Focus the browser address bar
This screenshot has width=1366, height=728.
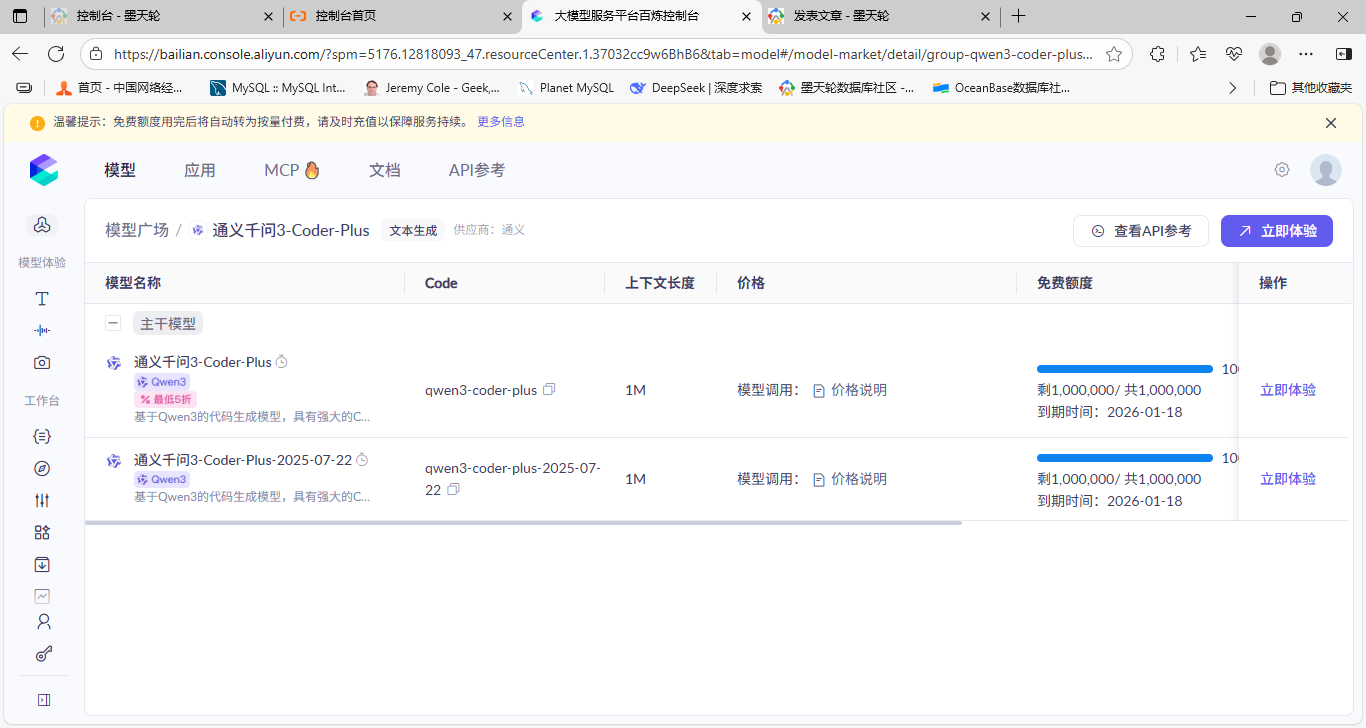pos(603,54)
